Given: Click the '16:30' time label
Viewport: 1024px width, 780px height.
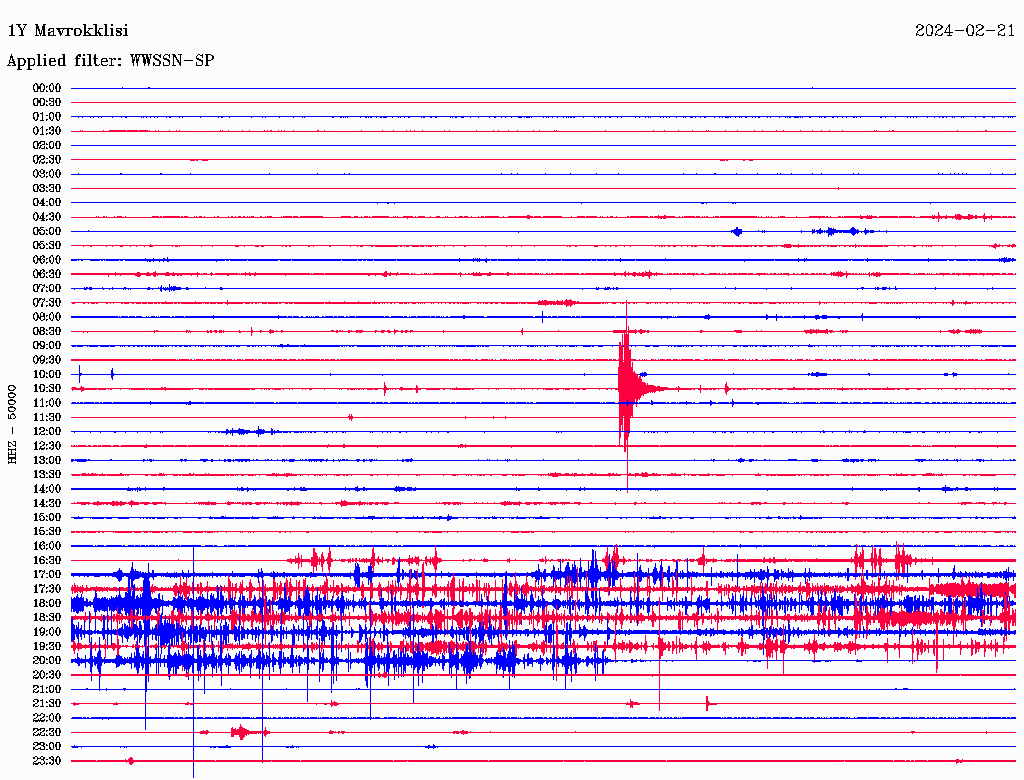Looking at the screenshot, I should [46, 560].
